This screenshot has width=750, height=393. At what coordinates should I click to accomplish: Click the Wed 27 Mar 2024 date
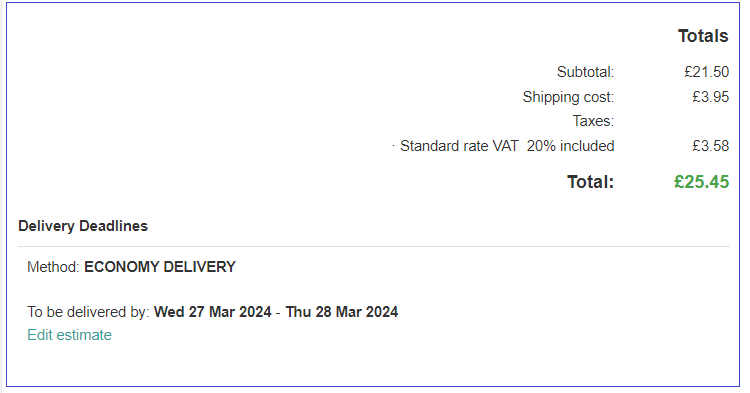pos(212,312)
